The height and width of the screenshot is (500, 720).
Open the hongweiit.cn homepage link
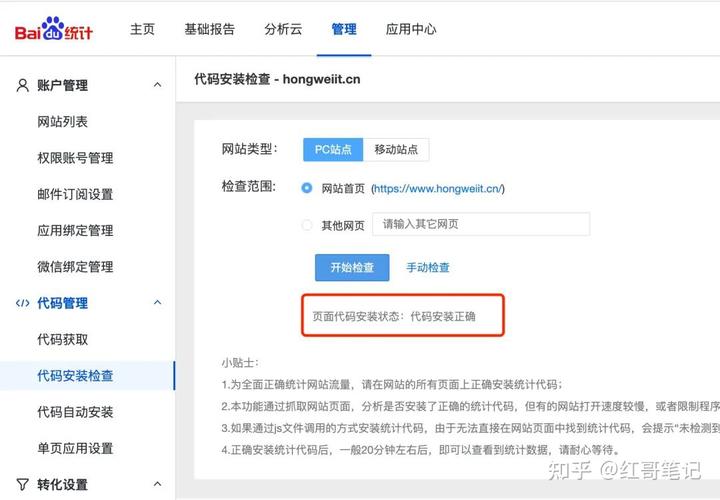pyautogui.click(x=438, y=189)
